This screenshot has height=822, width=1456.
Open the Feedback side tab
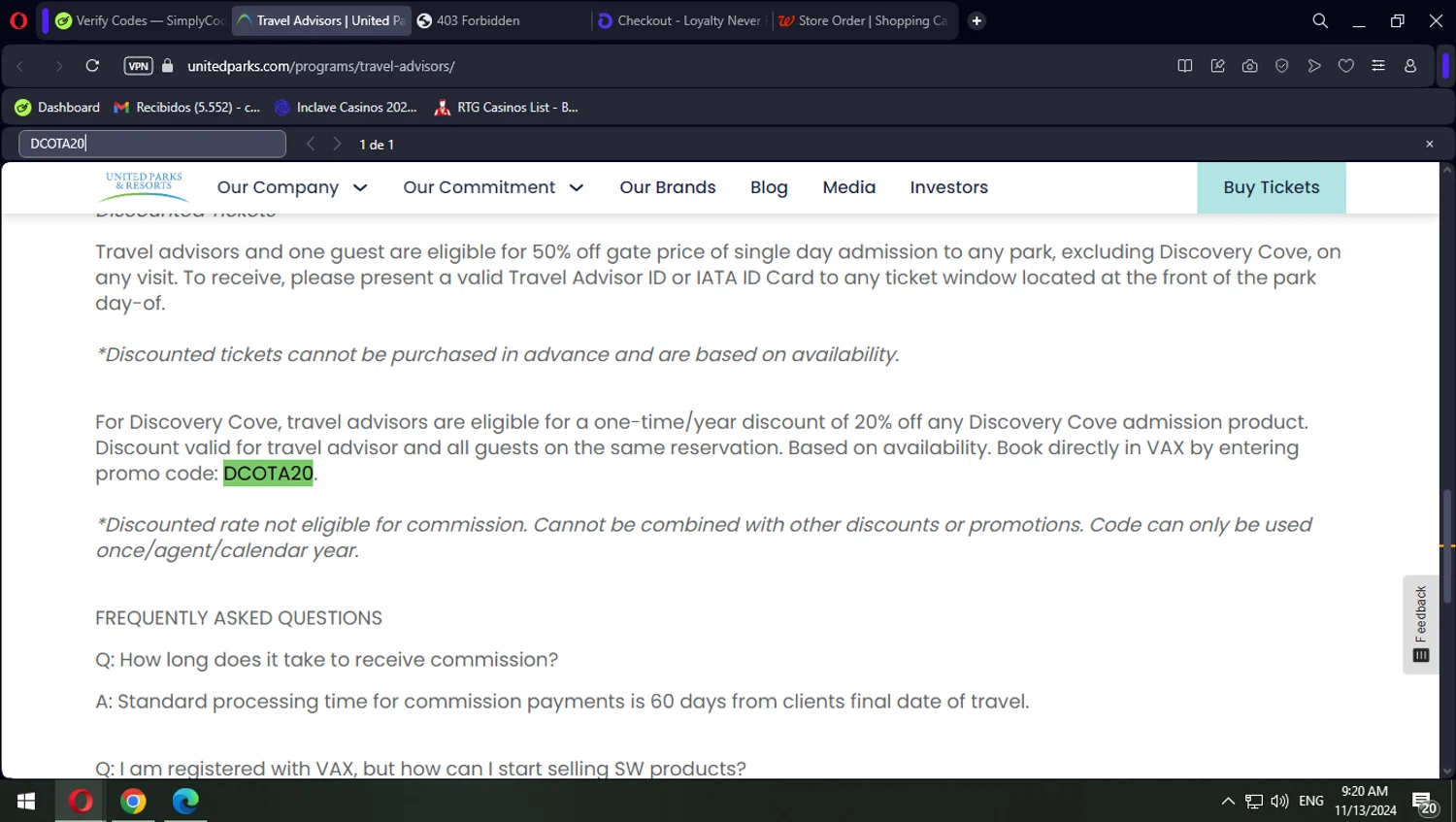click(x=1421, y=624)
